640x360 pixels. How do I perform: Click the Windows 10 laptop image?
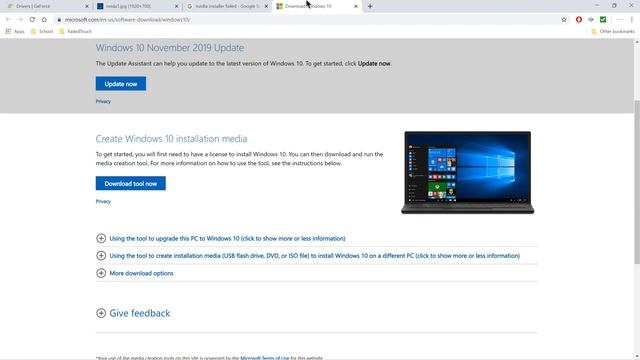click(x=467, y=172)
